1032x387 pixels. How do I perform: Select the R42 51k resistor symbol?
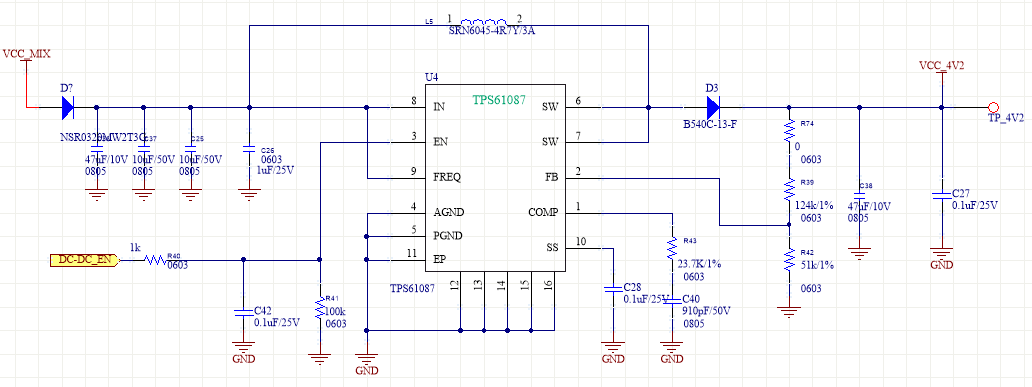coord(789,261)
